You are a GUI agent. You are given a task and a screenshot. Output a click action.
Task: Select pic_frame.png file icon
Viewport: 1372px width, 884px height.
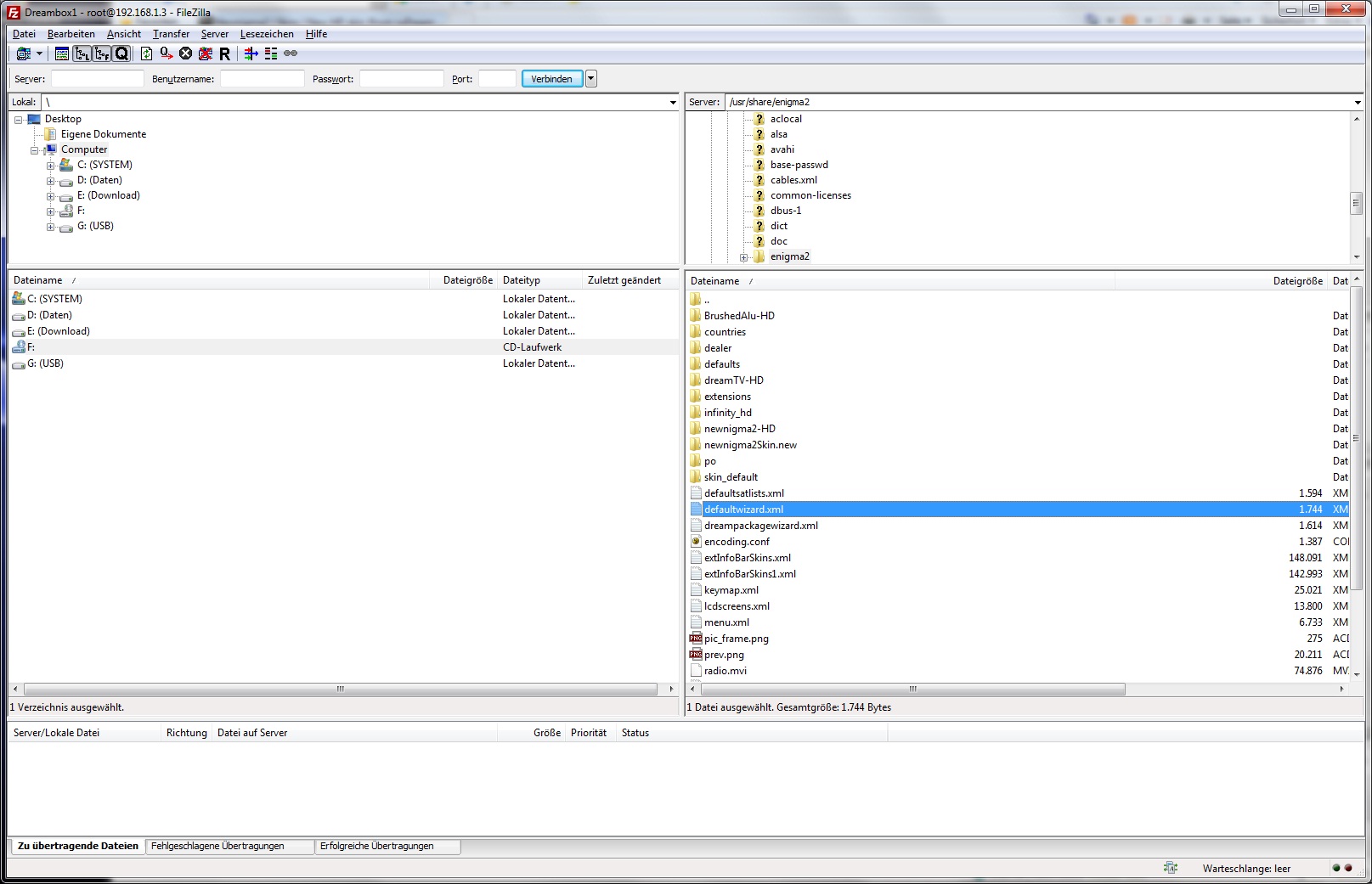tap(696, 638)
